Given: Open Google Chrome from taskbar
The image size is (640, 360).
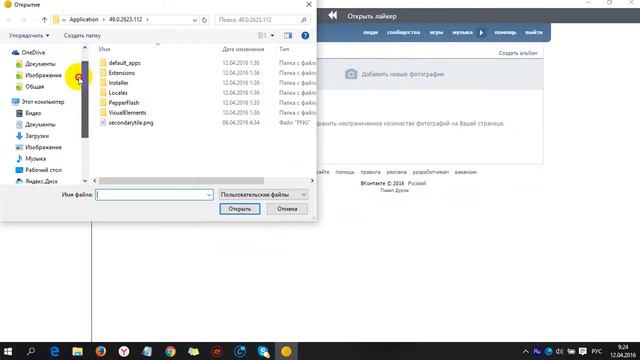Looking at the screenshot, I should tap(170, 351).
